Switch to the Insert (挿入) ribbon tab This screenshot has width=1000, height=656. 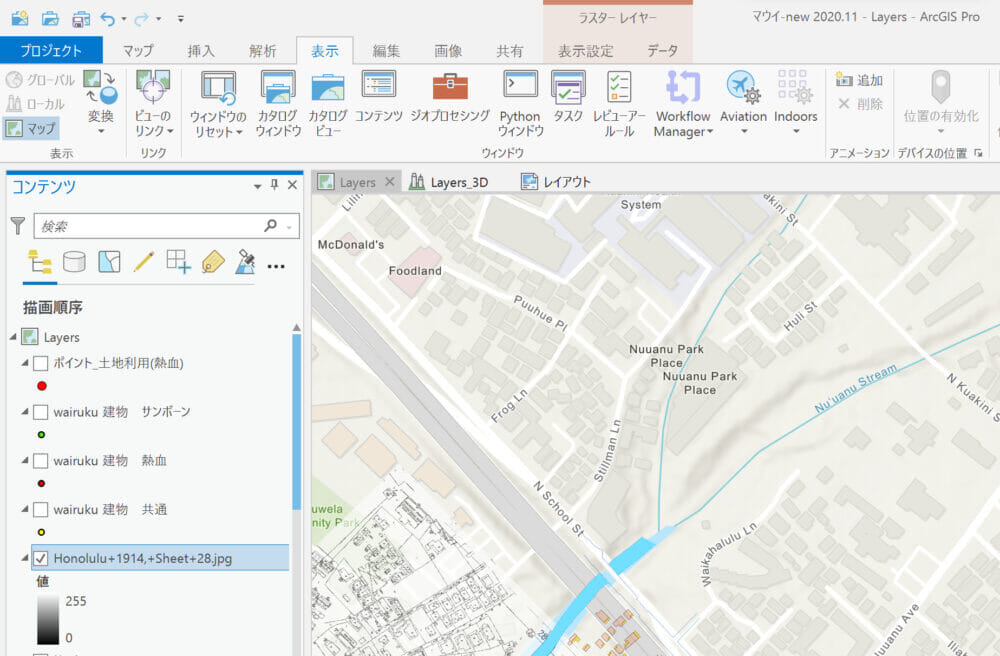tap(201, 51)
